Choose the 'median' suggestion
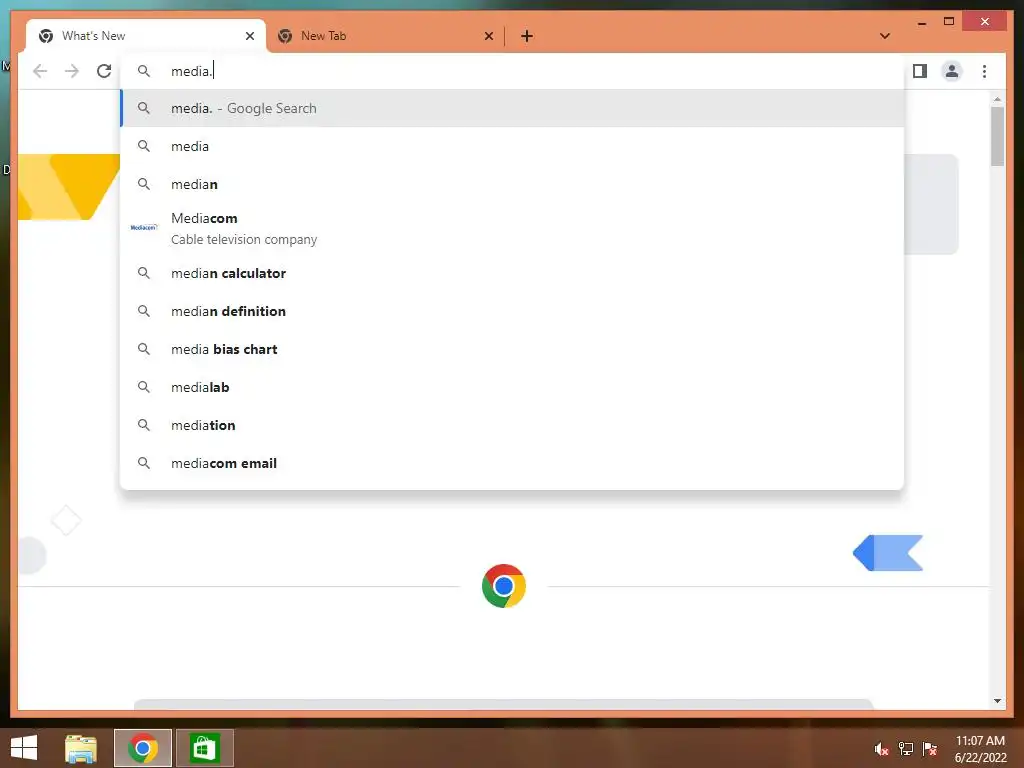The height and width of the screenshot is (768, 1024). tap(513, 184)
